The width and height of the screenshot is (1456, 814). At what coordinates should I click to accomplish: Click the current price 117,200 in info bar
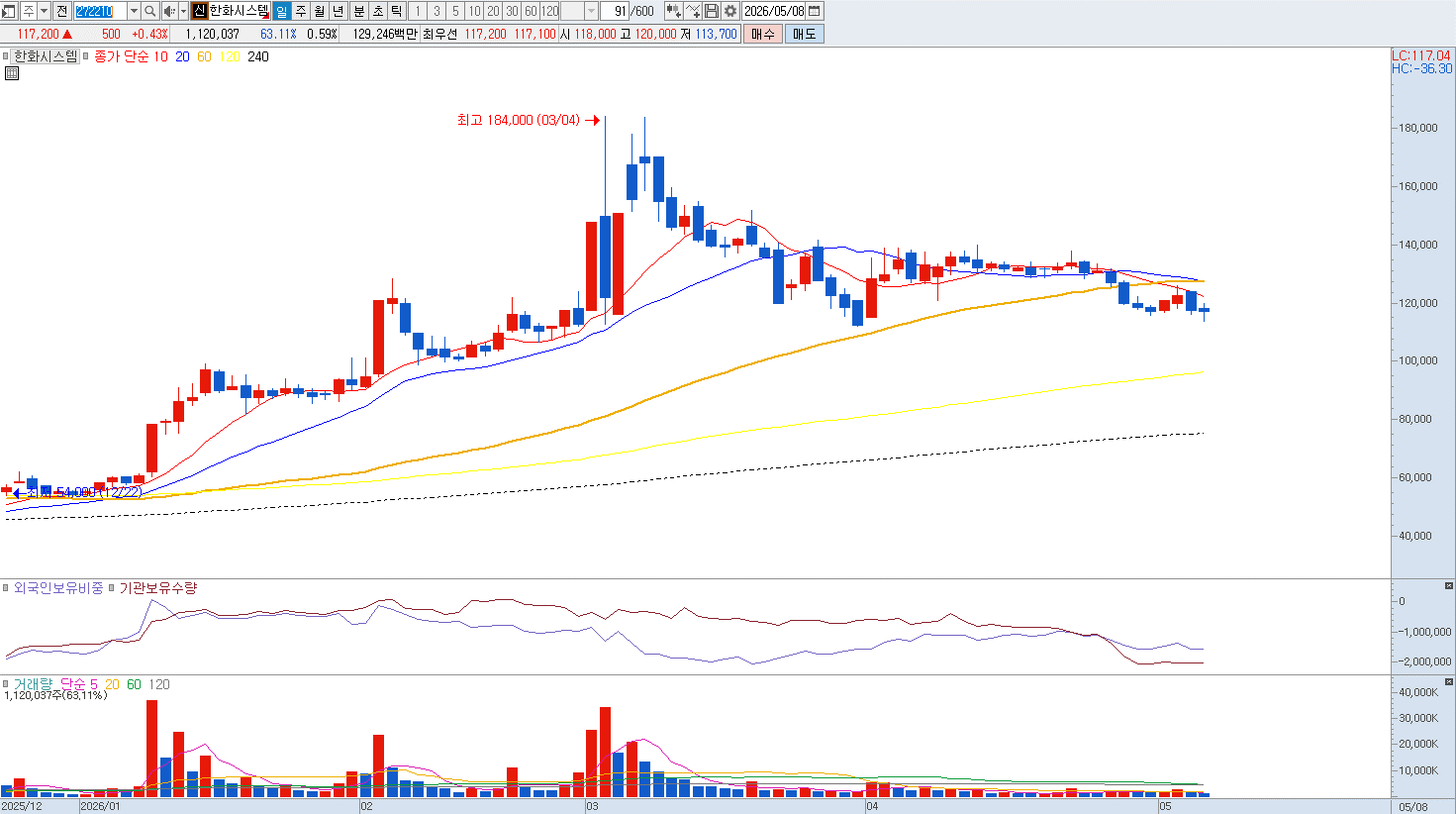[x=38, y=34]
